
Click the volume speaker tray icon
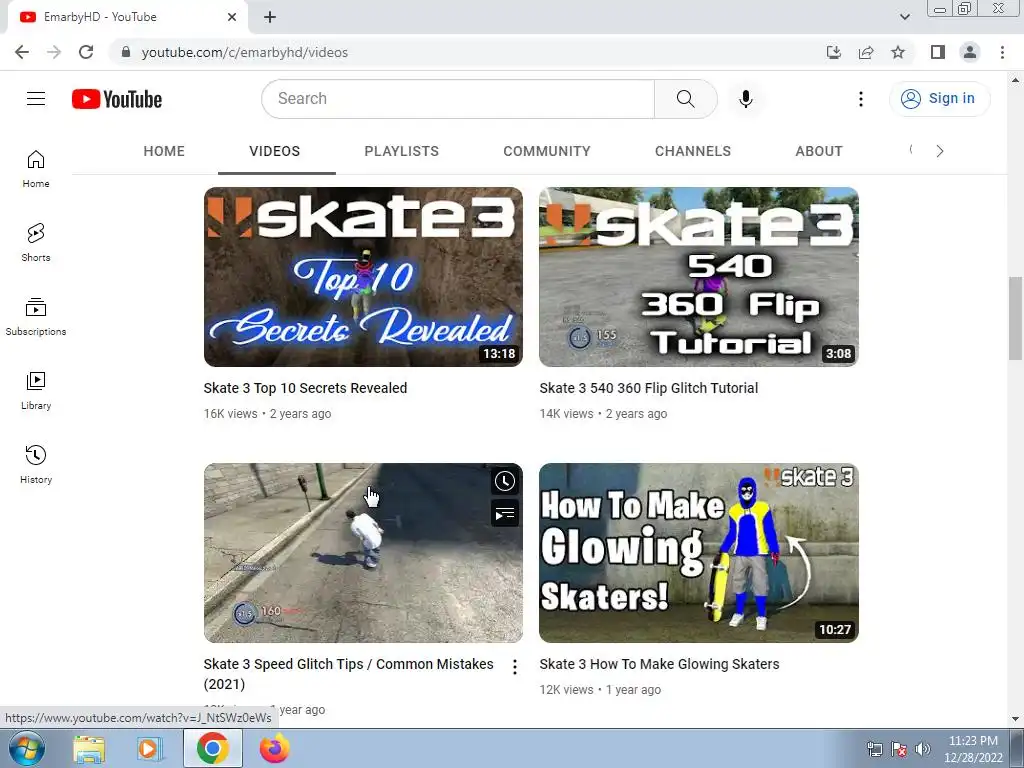pos(923,749)
